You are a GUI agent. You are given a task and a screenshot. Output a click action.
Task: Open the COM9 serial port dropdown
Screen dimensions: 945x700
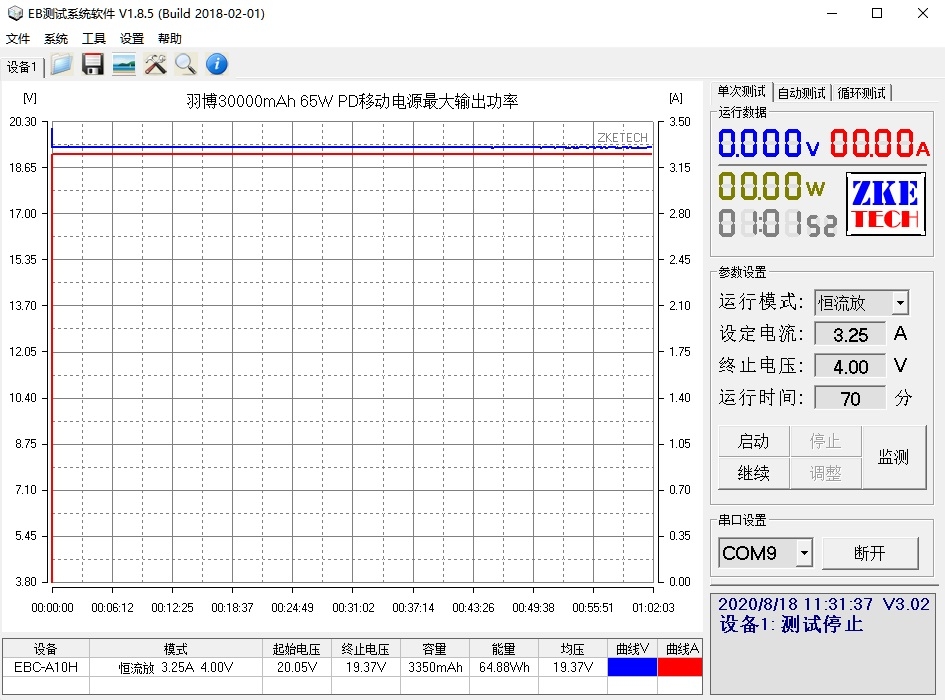(805, 552)
